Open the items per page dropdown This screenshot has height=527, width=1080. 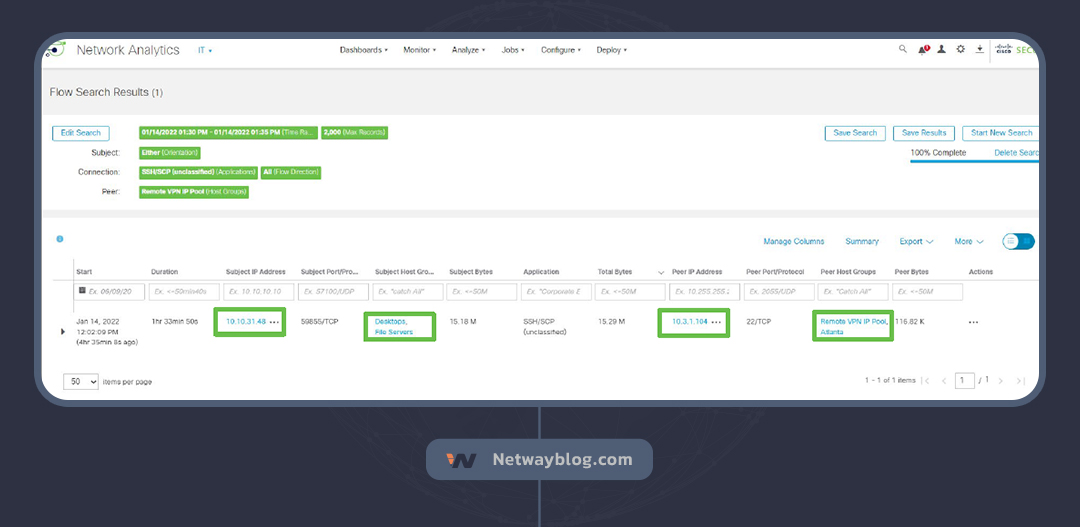(x=81, y=382)
